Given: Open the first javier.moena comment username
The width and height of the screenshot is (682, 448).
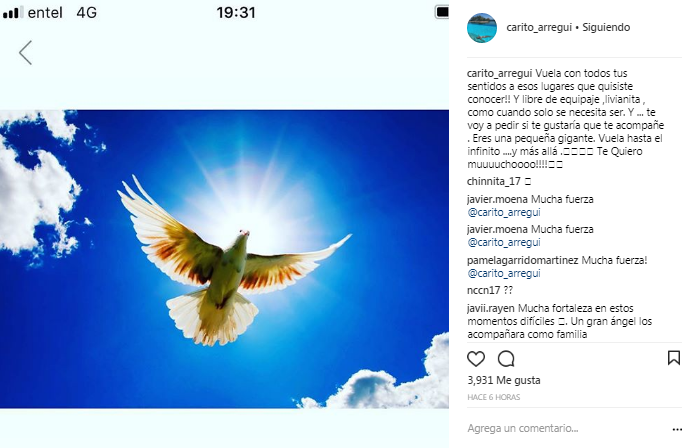Looking at the screenshot, I should pyautogui.click(x=498, y=199).
